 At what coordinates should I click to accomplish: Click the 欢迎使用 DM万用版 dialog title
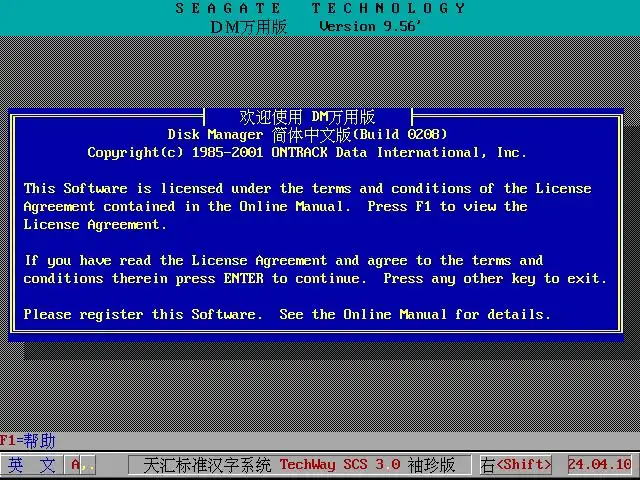pyautogui.click(x=307, y=117)
